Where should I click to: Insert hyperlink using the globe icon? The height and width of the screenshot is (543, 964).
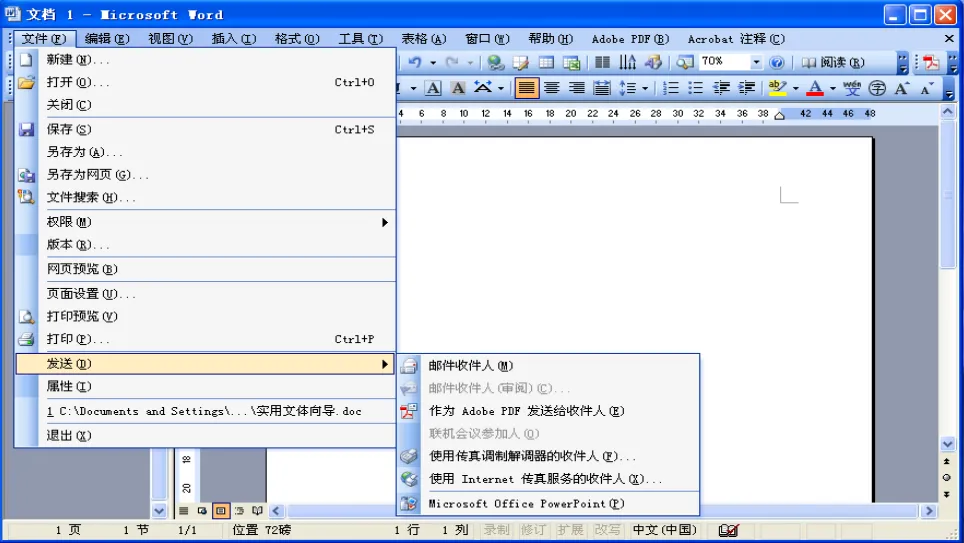click(496, 62)
